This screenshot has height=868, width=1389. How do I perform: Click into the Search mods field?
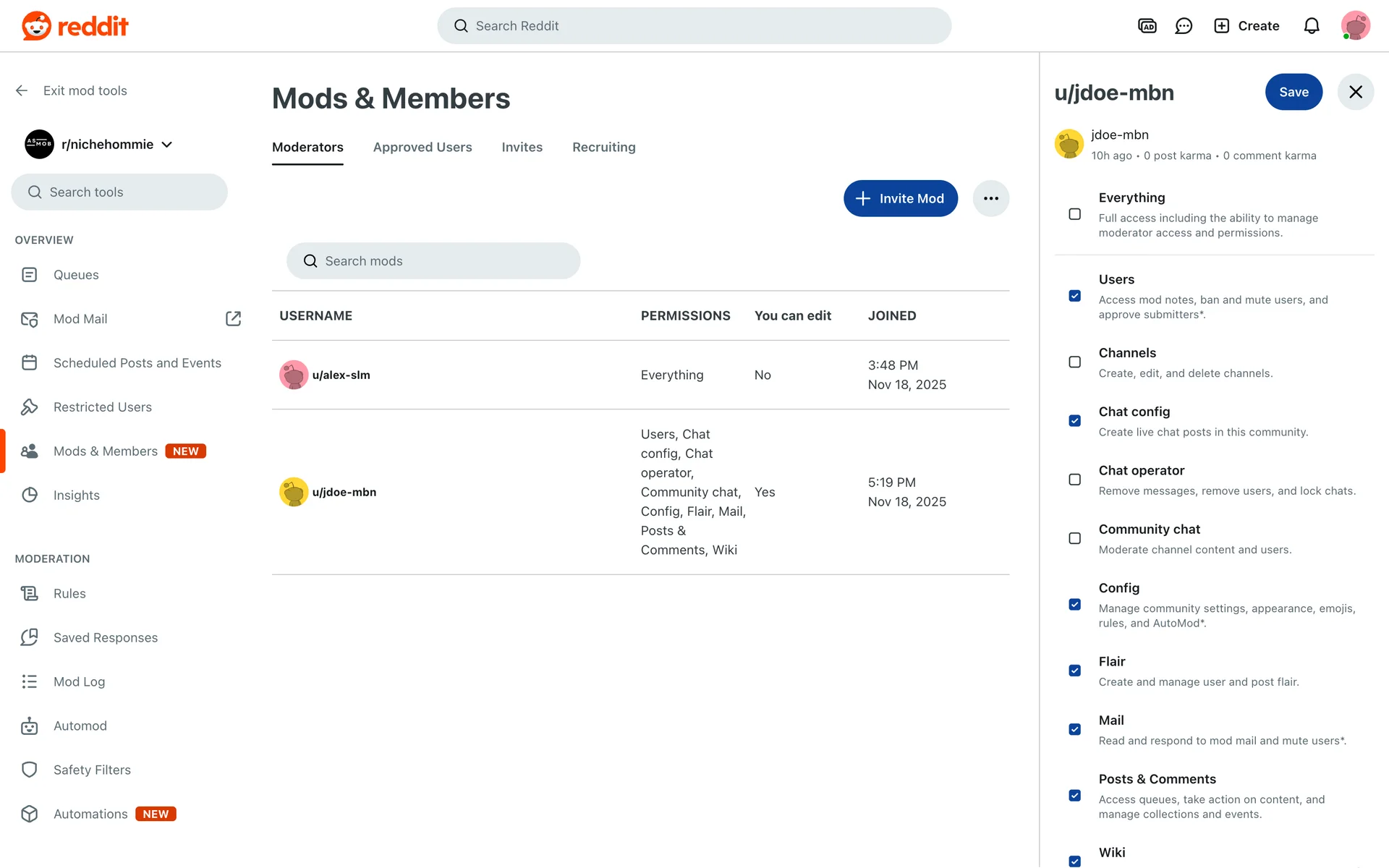[434, 261]
